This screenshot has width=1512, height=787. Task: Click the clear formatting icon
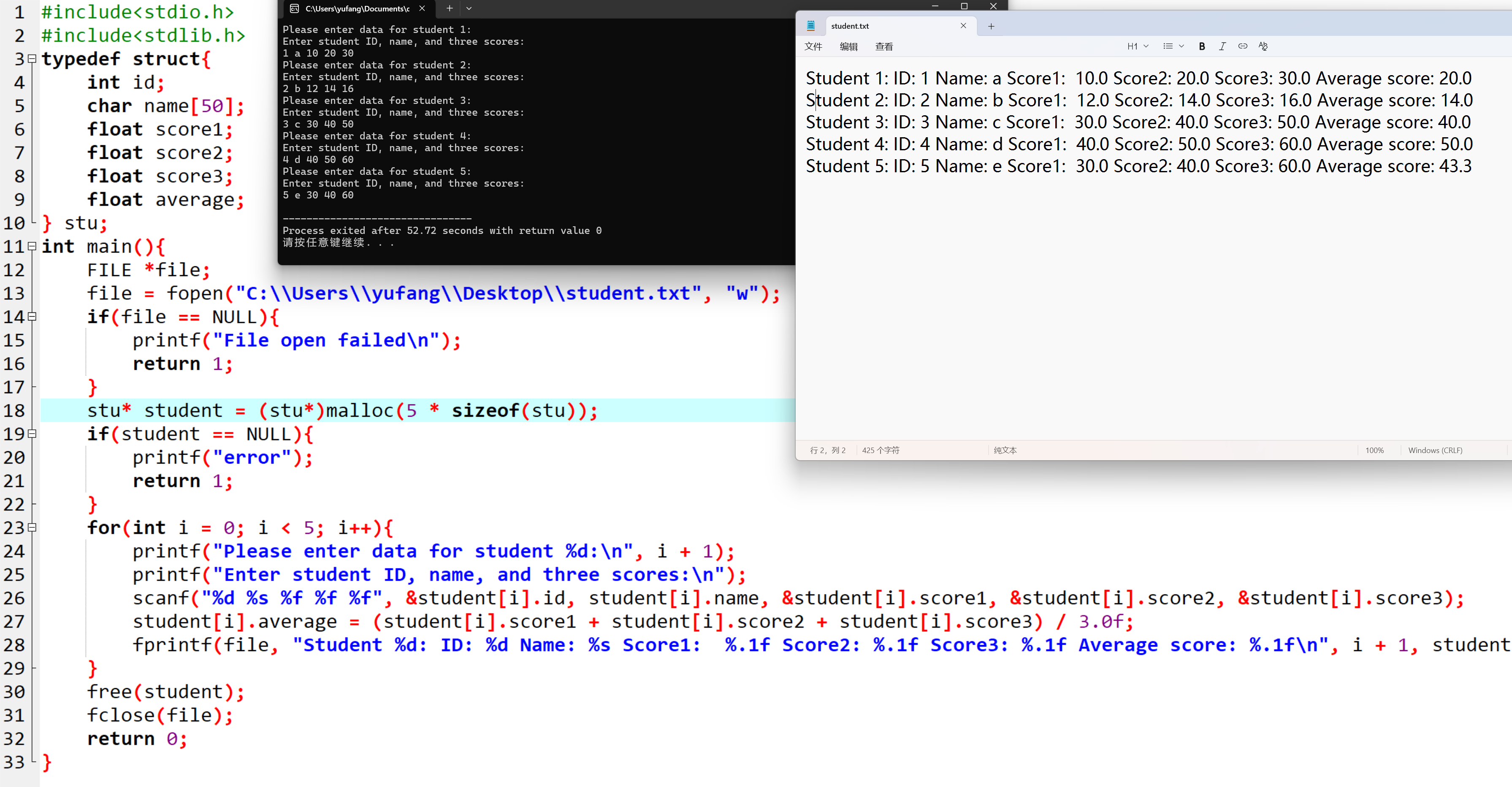coord(1263,46)
